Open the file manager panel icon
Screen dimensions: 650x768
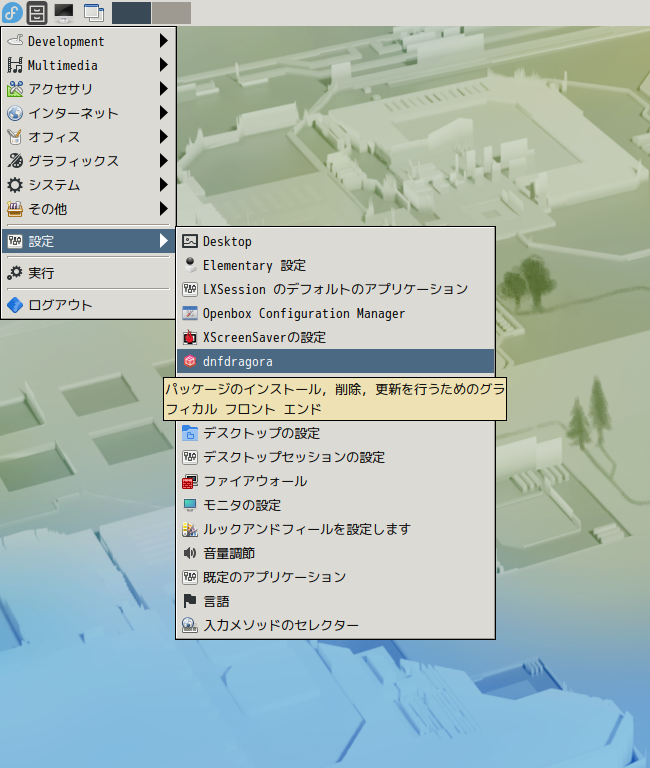tap(37, 13)
